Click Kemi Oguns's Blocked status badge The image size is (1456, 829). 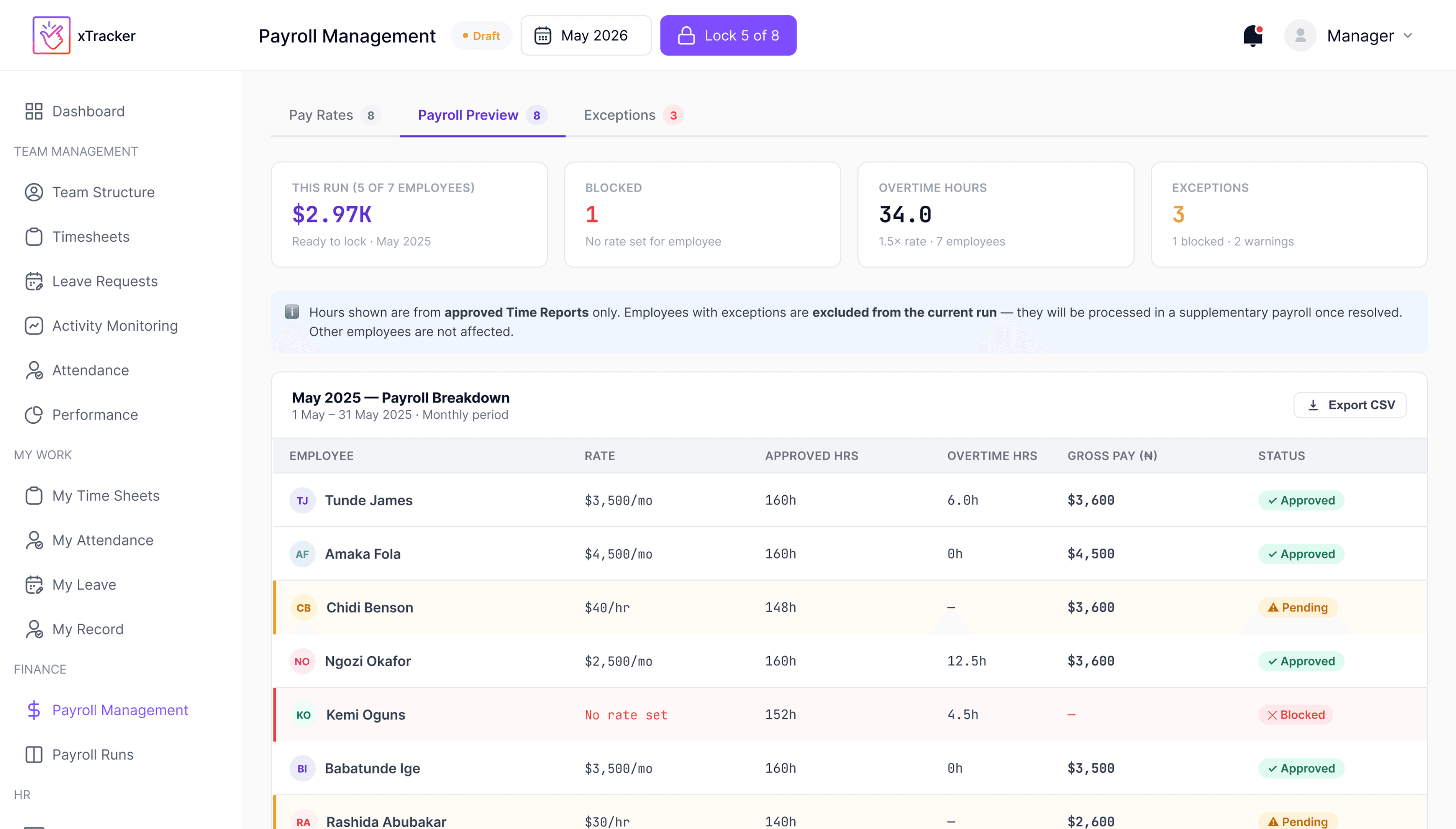click(1295, 714)
